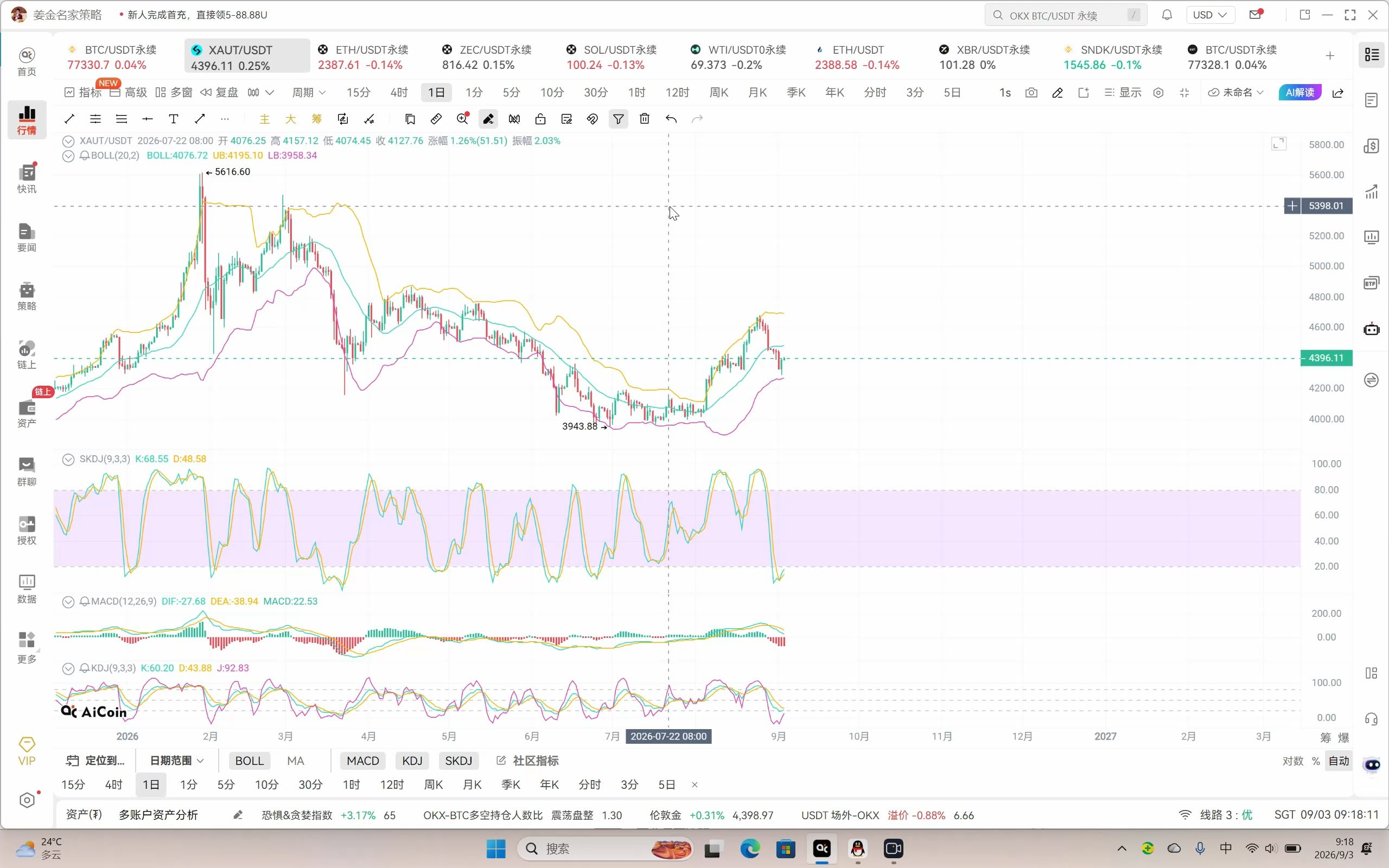Click the 定位到 locate button
This screenshot has width=1389, height=868.
[x=96, y=761]
